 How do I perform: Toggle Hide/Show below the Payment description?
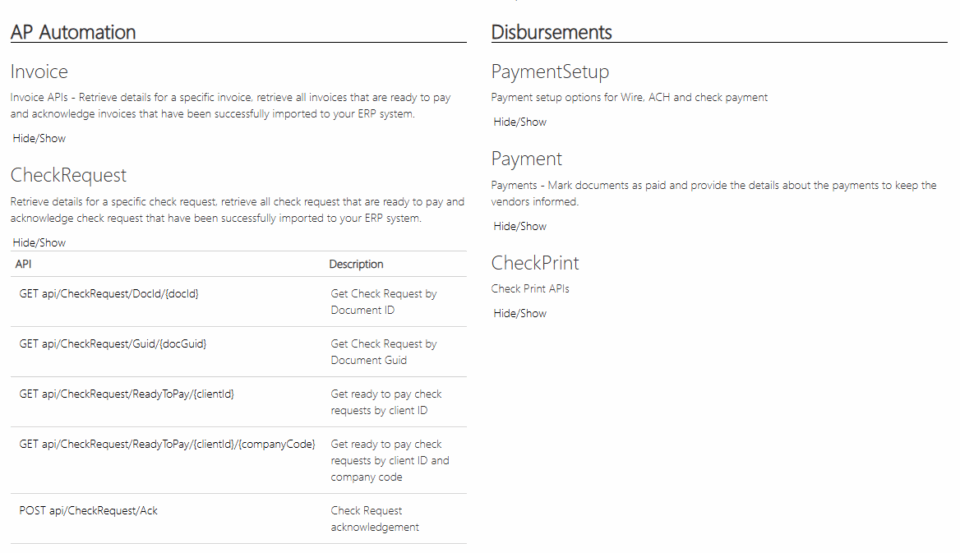pos(520,226)
